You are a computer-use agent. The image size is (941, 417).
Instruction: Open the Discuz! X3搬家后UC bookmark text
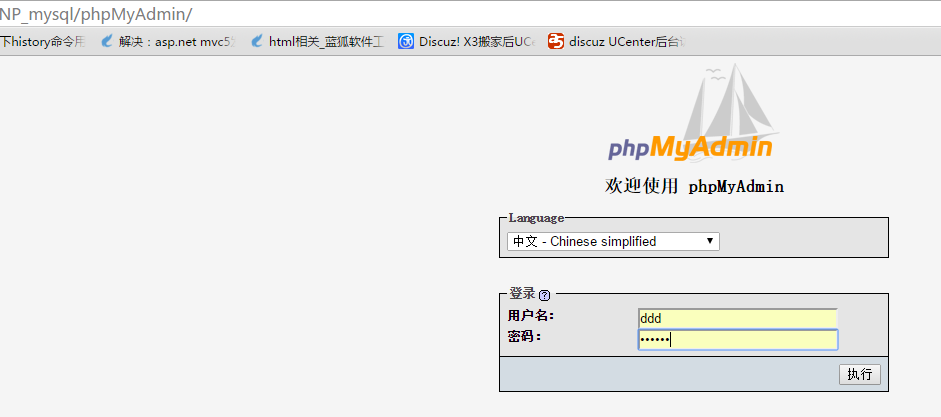pyautogui.click(x=477, y=42)
